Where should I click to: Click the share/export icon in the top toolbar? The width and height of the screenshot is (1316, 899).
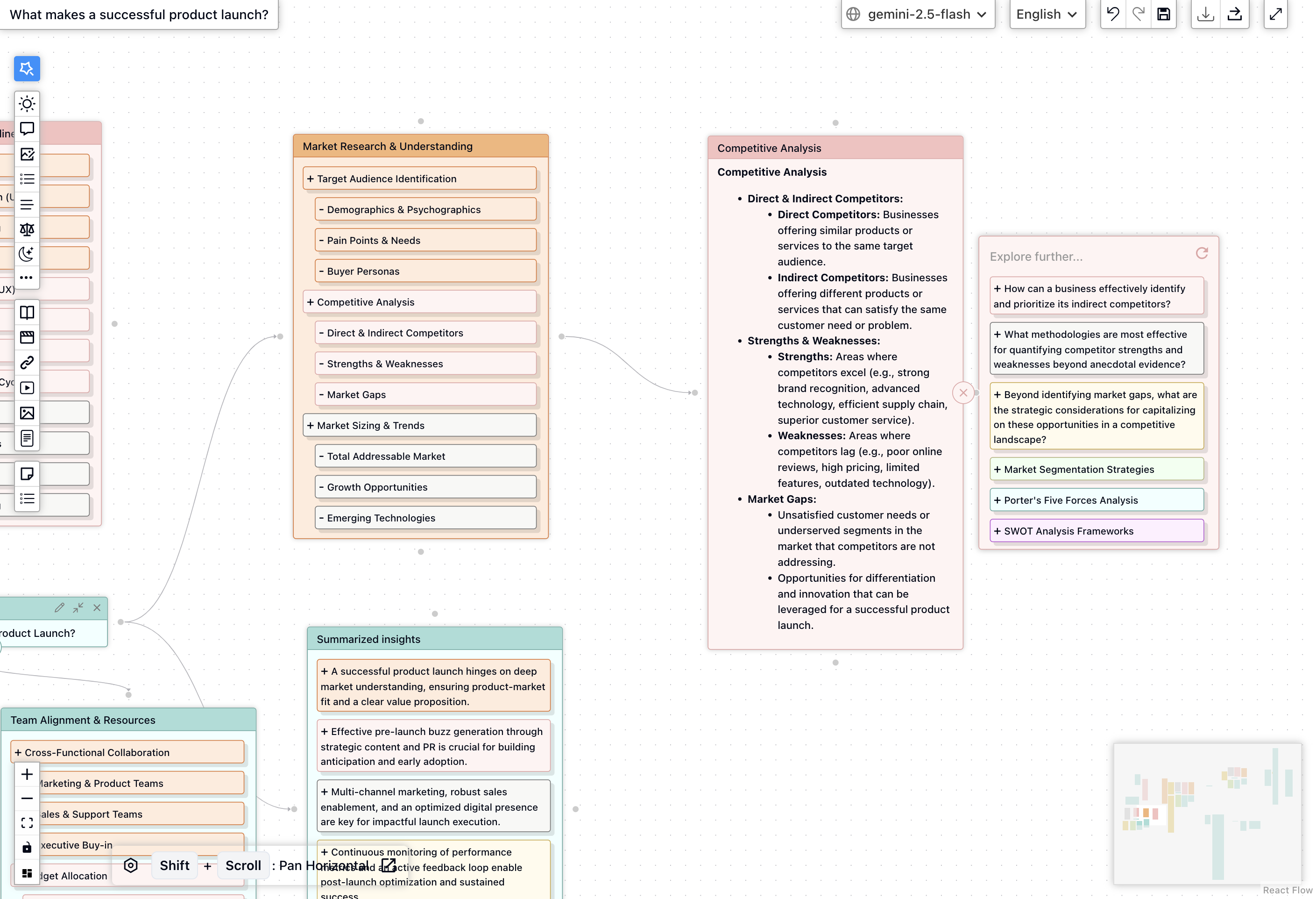1234,14
